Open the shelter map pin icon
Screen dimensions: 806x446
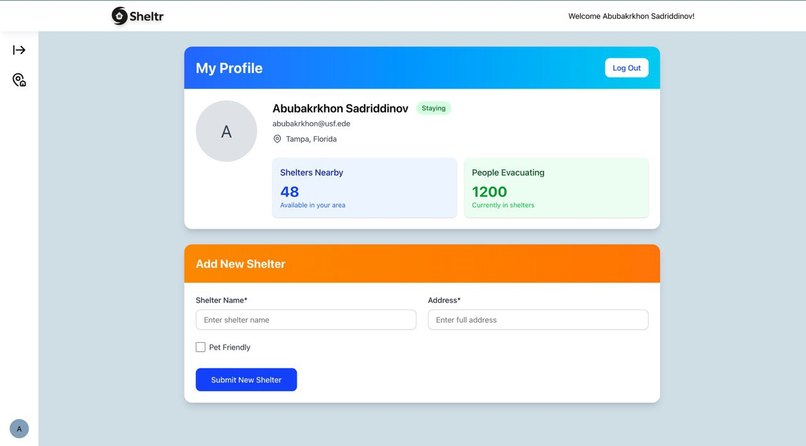19,80
